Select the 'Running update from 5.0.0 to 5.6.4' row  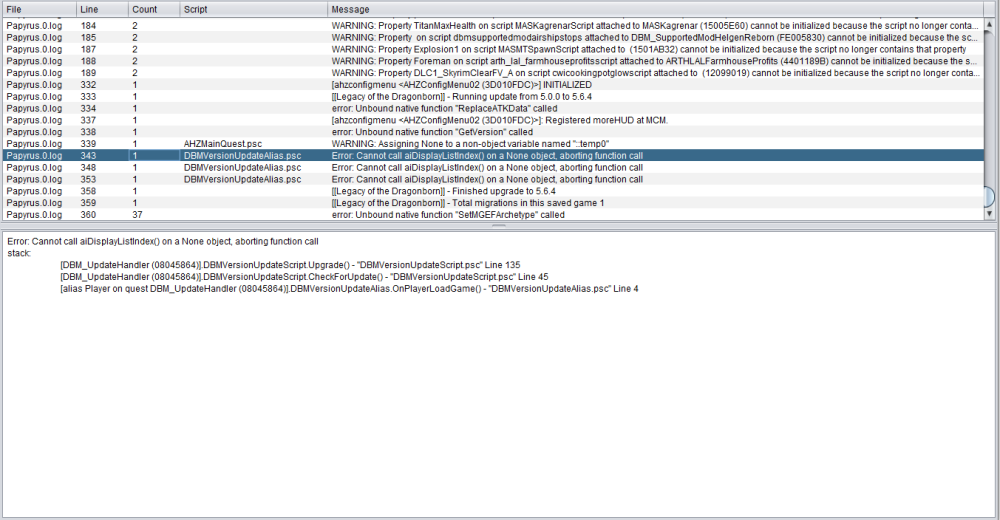(x=492, y=96)
